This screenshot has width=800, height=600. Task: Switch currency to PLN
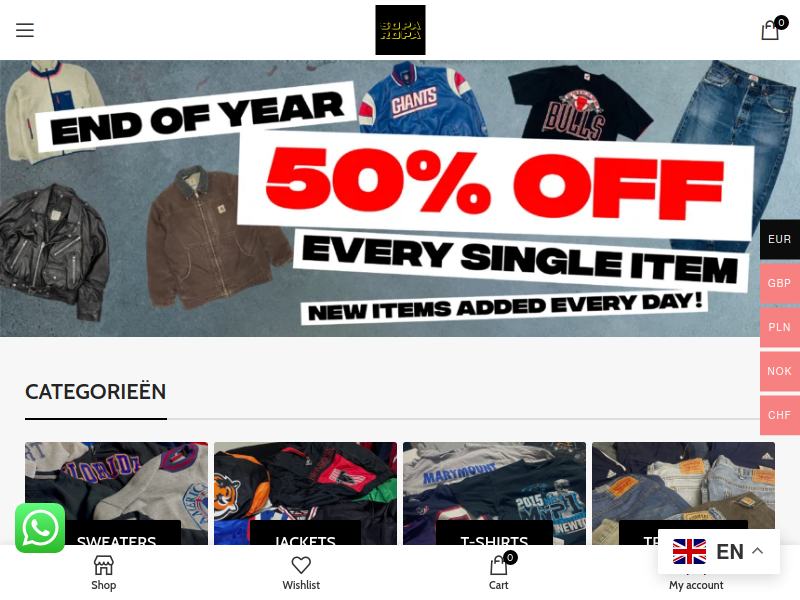pyautogui.click(x=780, y=327)
